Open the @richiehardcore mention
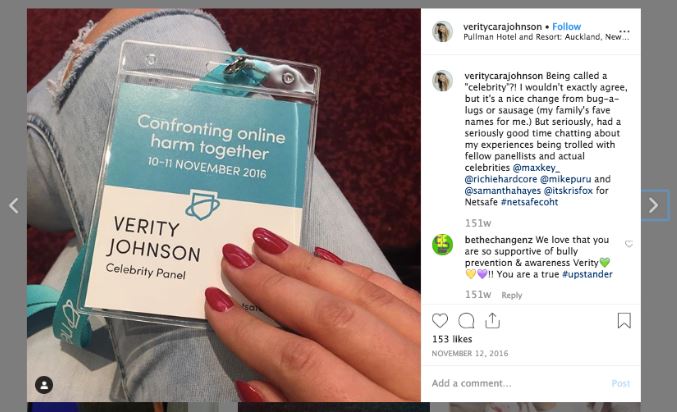Viewport: 677px width, 412px height. tap(501, 179)
